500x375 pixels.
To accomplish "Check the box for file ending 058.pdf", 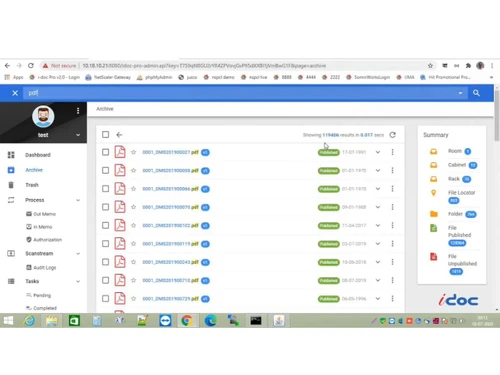I will [105, 170].
